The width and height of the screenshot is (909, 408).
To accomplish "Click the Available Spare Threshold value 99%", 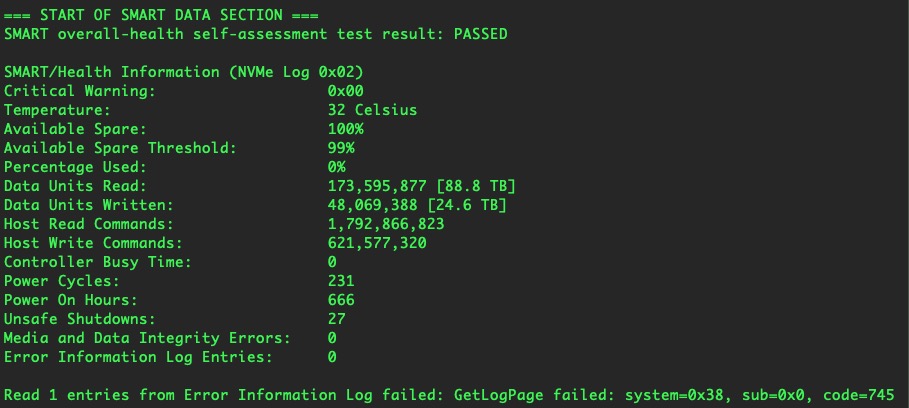I will click(341, 148).
